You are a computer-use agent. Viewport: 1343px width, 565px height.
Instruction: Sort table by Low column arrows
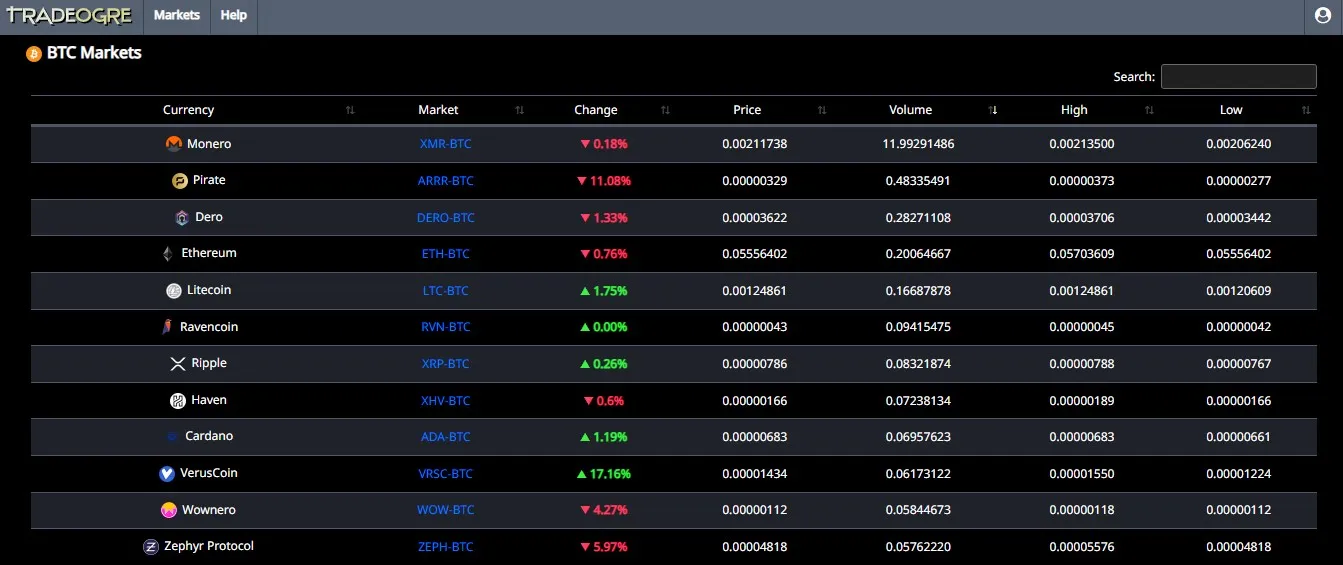click(1306, 110)
